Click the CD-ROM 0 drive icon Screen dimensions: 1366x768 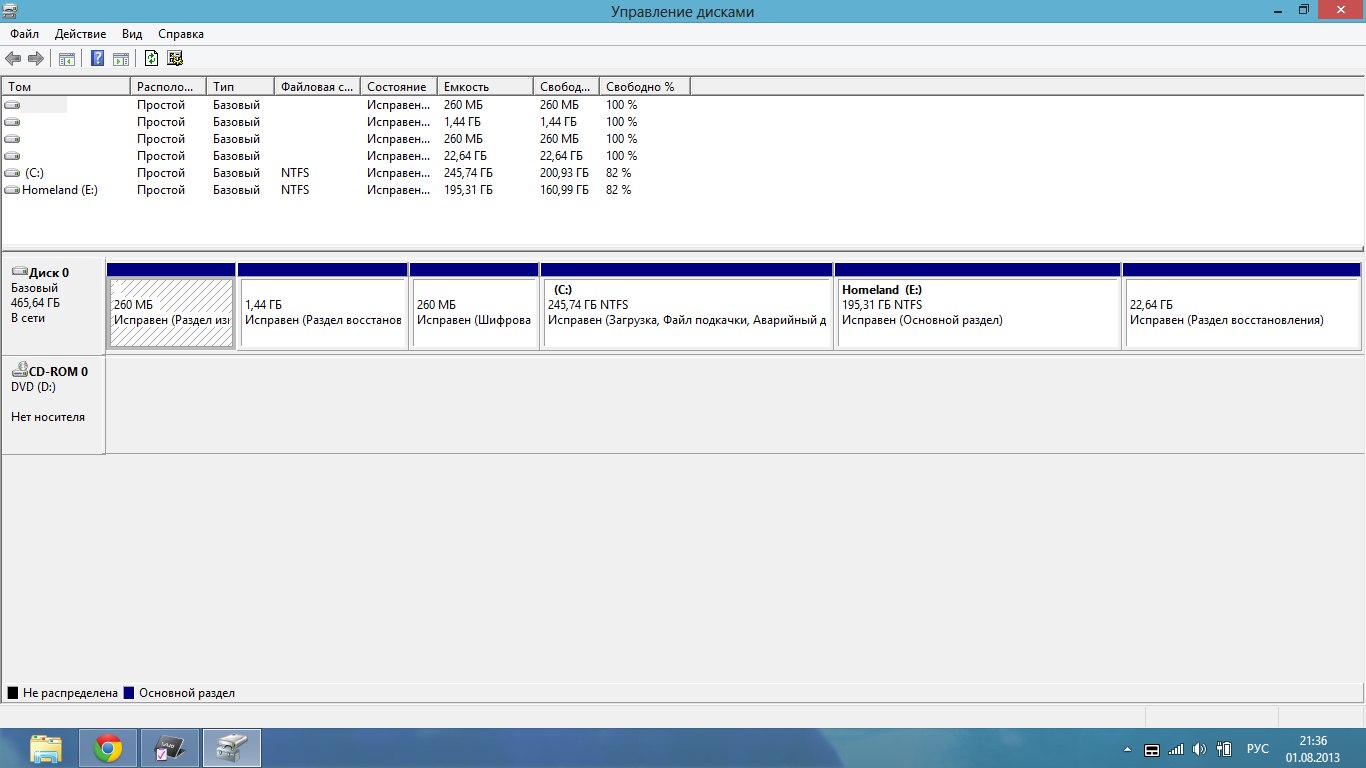click(x=19, y=370)
